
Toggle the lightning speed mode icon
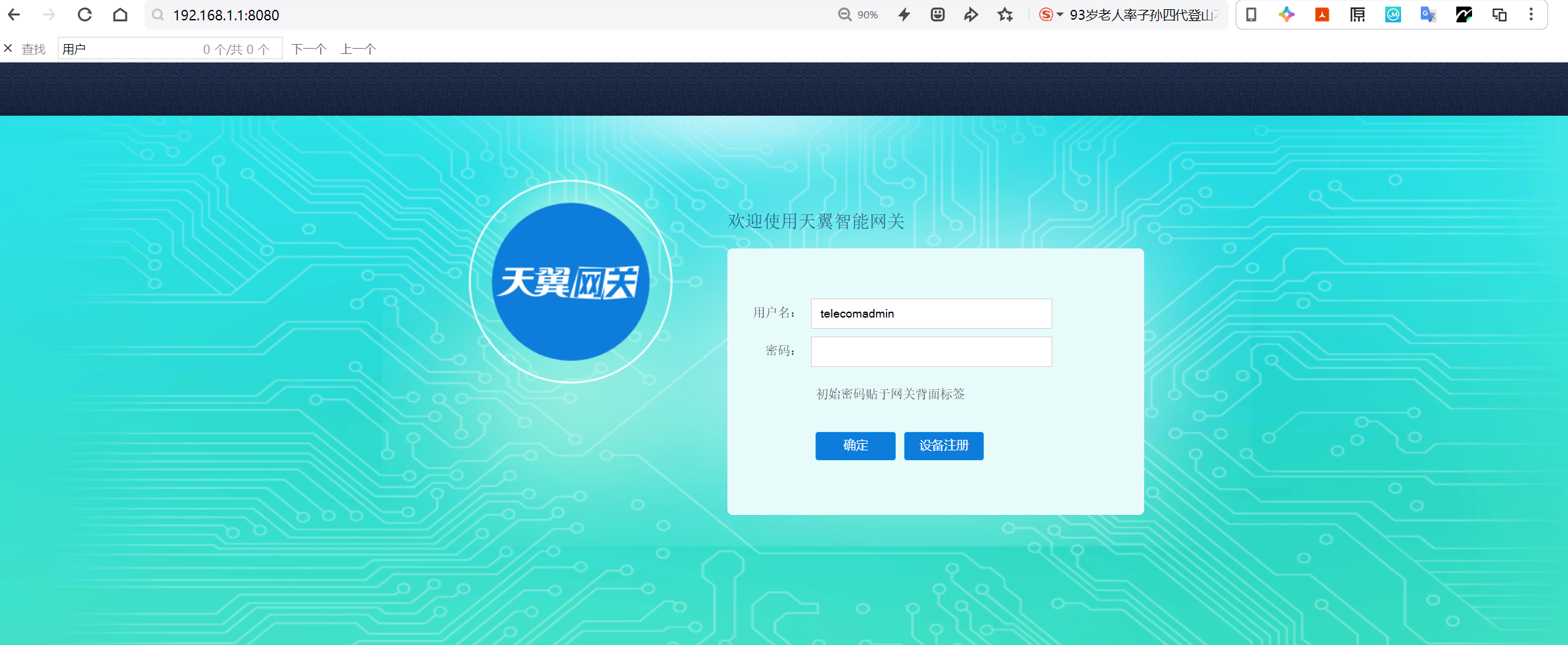click(905, 14)
